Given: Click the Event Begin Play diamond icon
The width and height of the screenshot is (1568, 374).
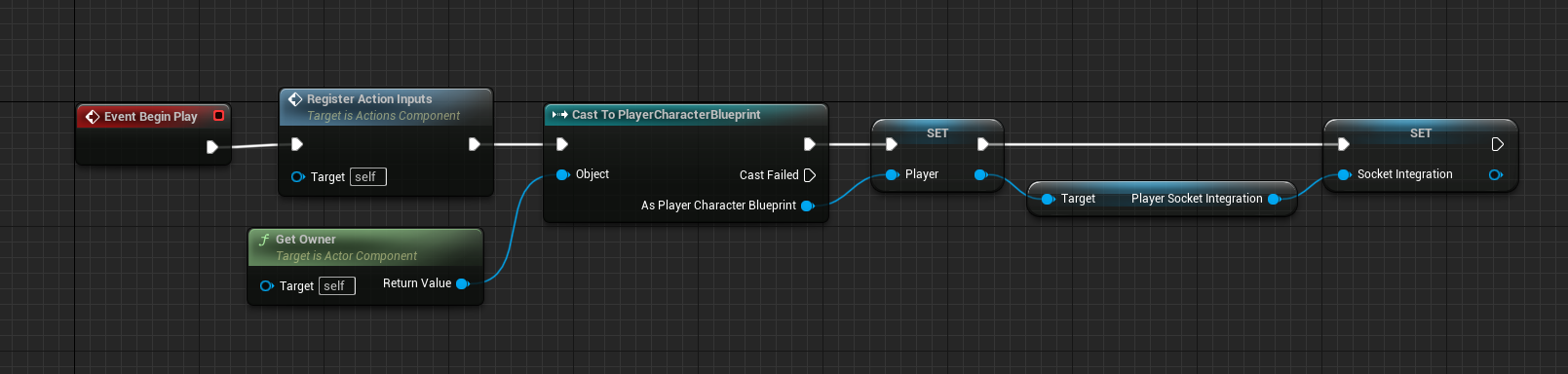Looking at the screenshot, I should pos(93,117).
